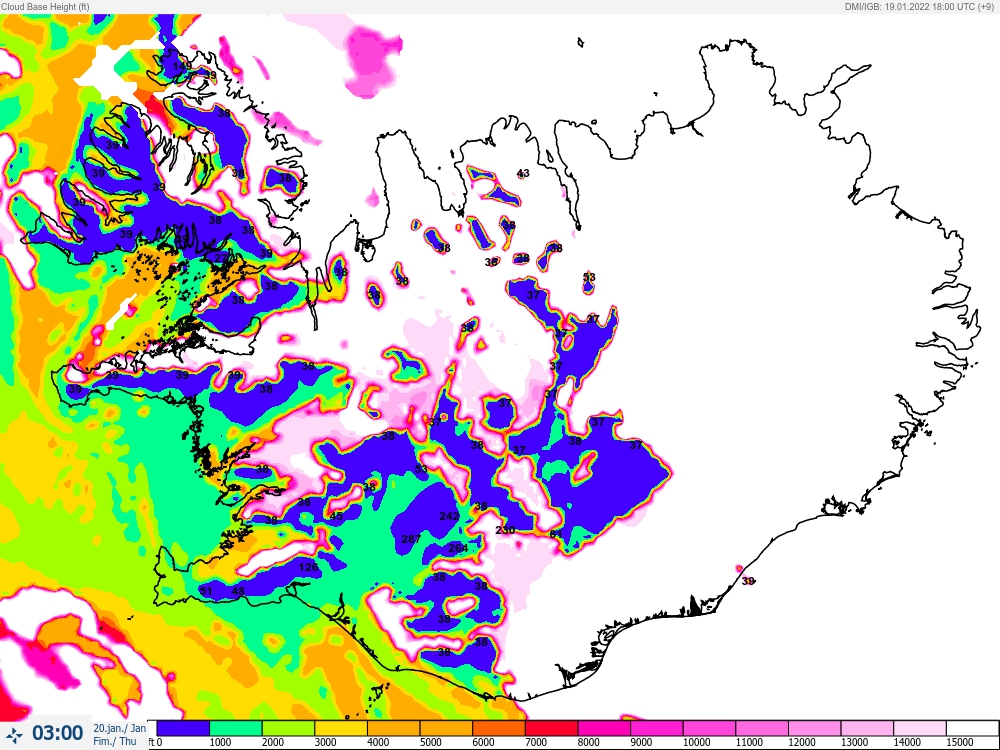1000x750 pixels.
Task: Click the 10000 legend label
Action: [696, 742]
